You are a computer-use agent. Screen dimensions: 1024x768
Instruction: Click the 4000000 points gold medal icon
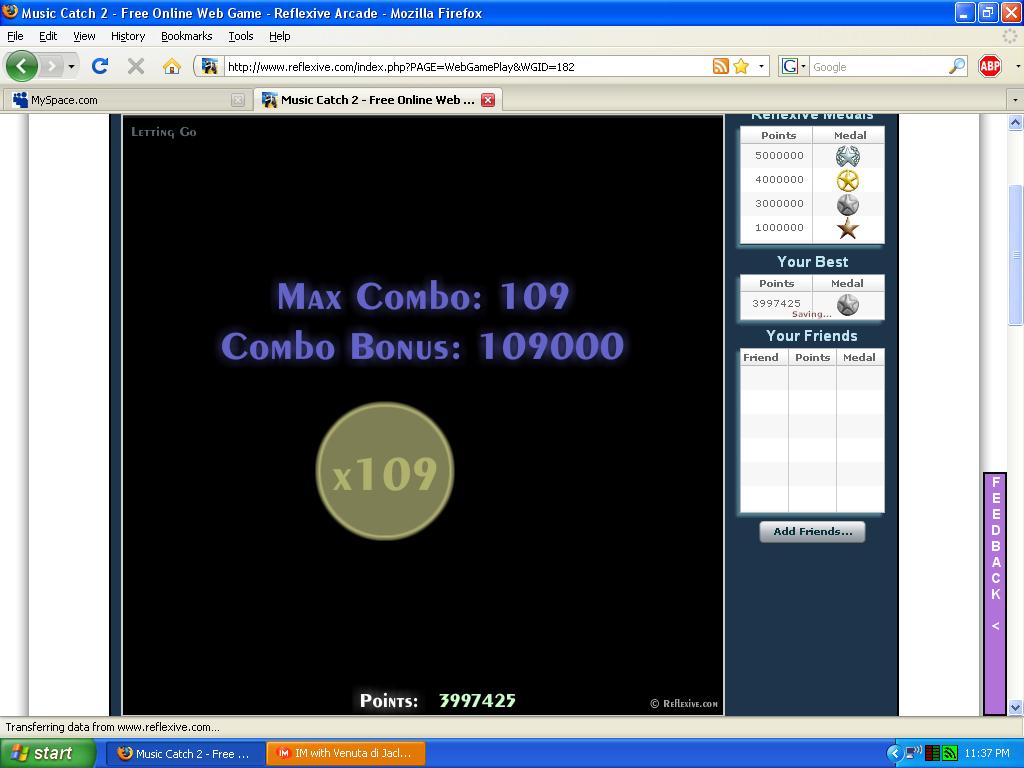tap(848, 180)
